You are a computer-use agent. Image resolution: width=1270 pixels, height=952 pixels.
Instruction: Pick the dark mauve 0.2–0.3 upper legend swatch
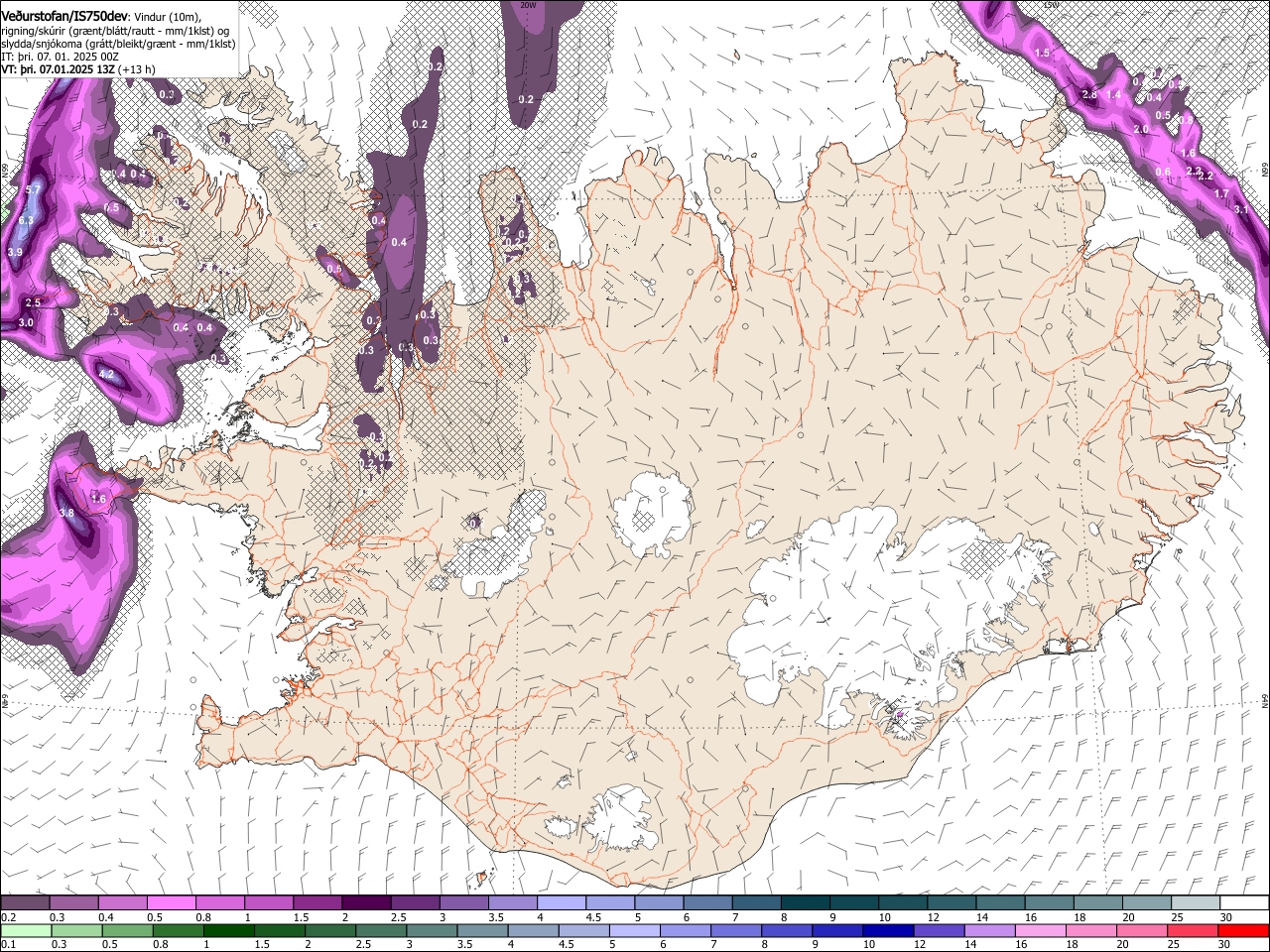tap(25, 902)
